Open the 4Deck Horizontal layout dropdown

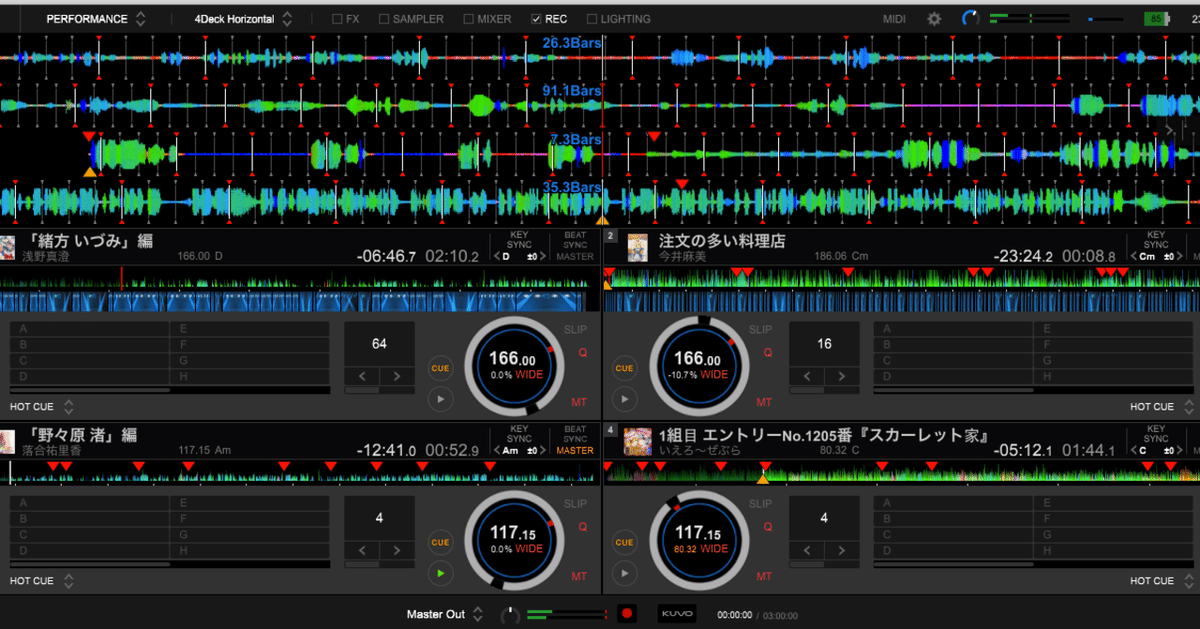point(244,19)
